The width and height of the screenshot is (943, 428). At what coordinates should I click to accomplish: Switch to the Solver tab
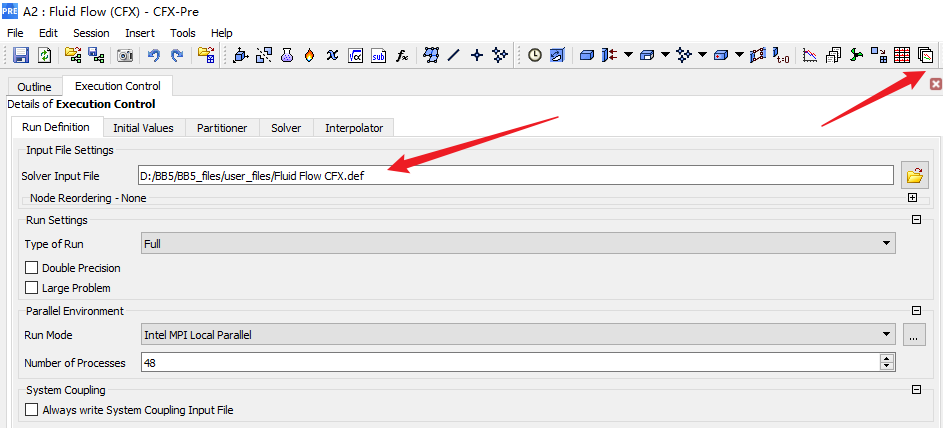[286, 128]
